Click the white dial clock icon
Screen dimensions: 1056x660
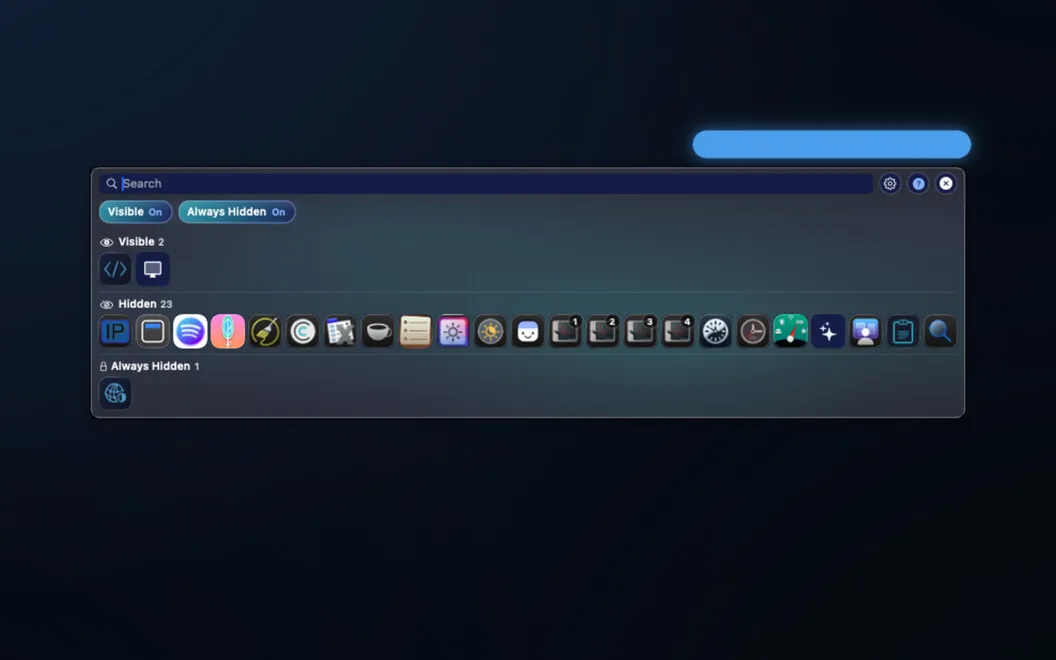(715, 331)
